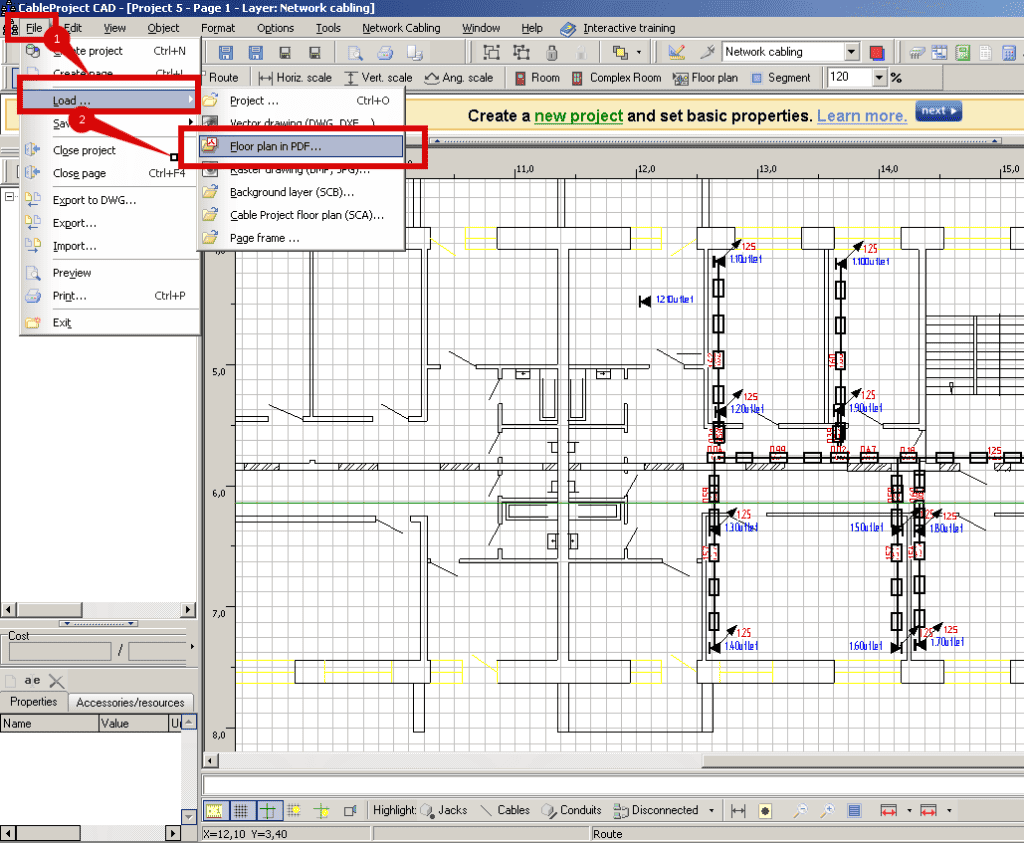1024x843 pixels.
Task: Select the Room drawing tool
Action: pyautogui.click(x=537, y=78)
